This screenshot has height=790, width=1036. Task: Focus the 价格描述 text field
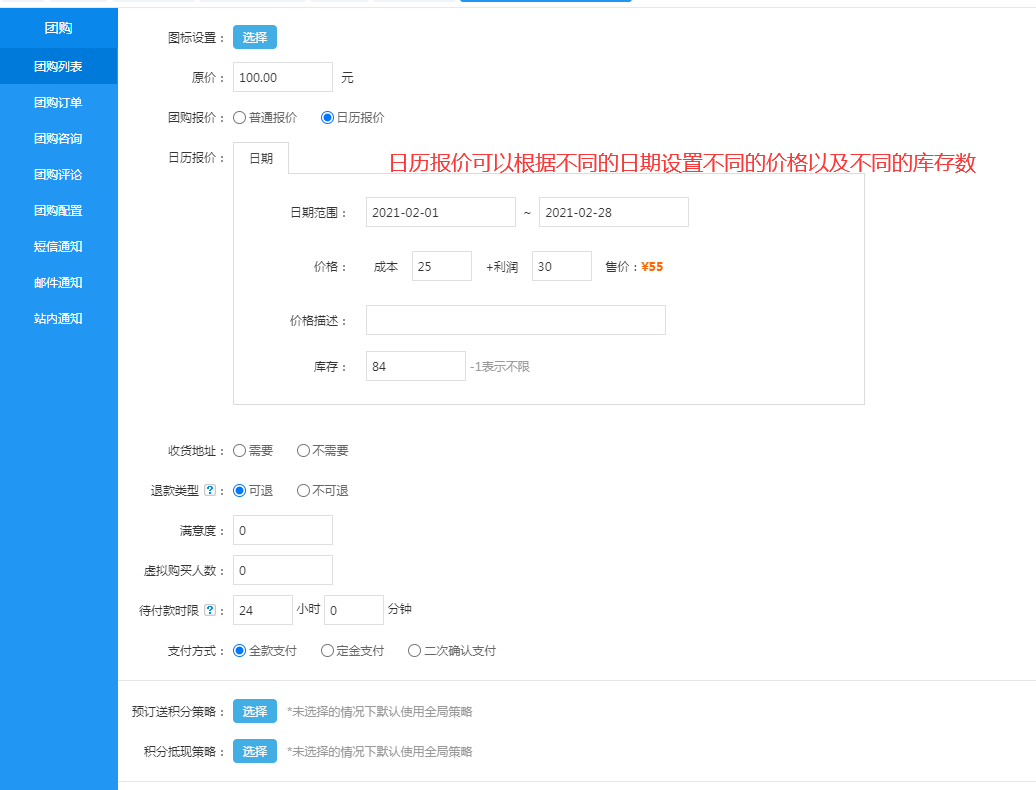point(515,320)
